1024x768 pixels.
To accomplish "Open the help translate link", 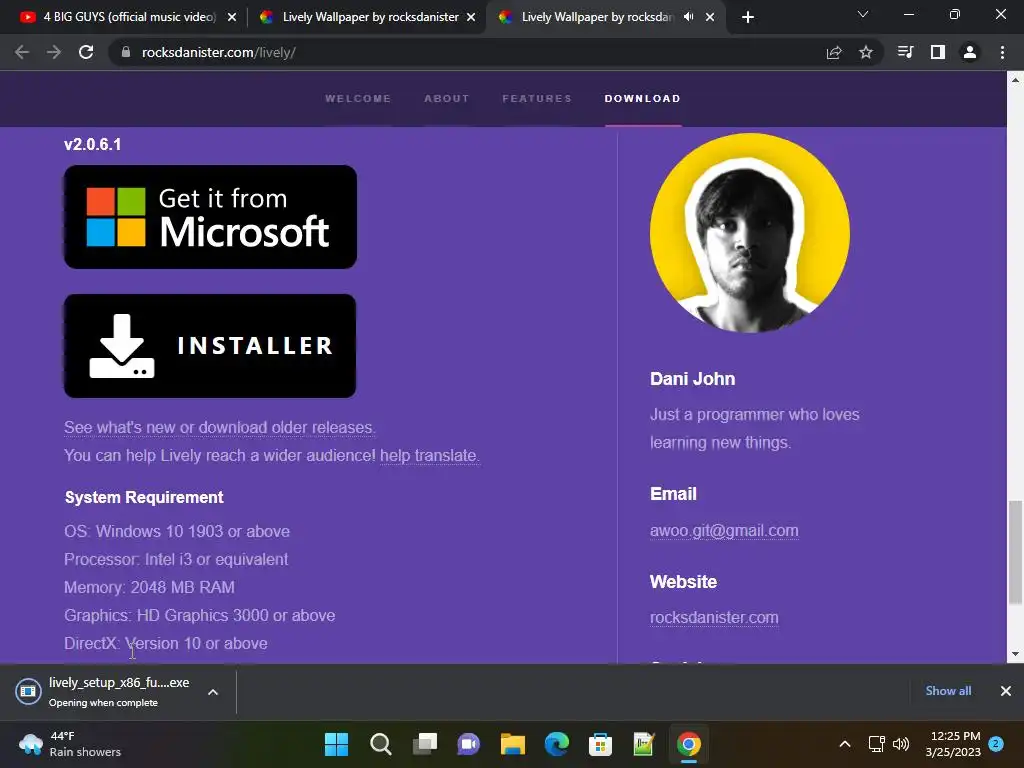I will (429, 456).
